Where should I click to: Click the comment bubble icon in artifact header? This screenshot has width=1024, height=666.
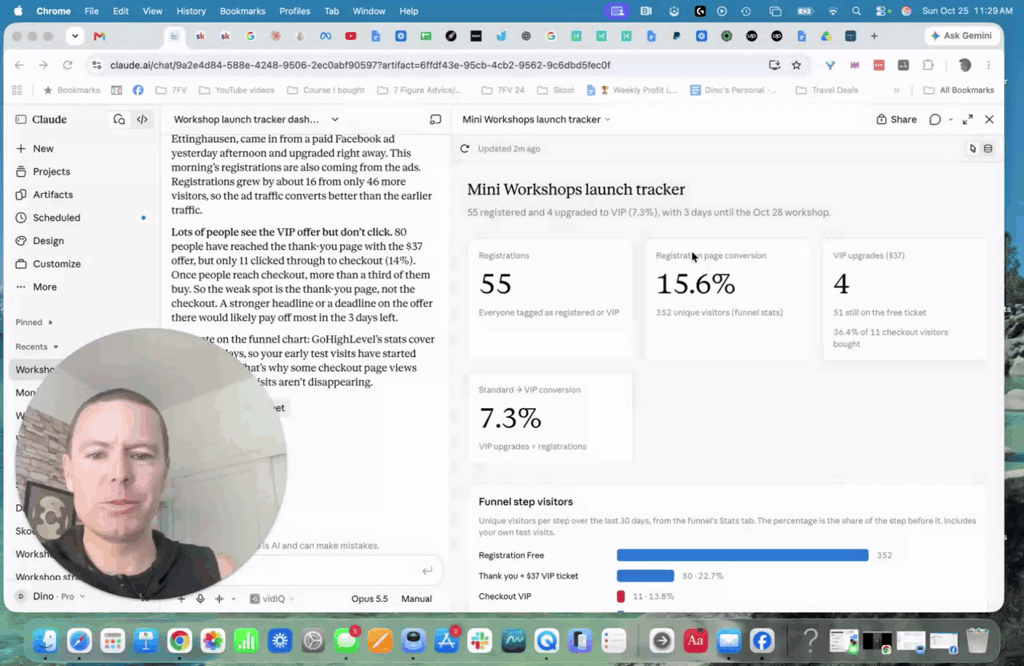(935, 119)
